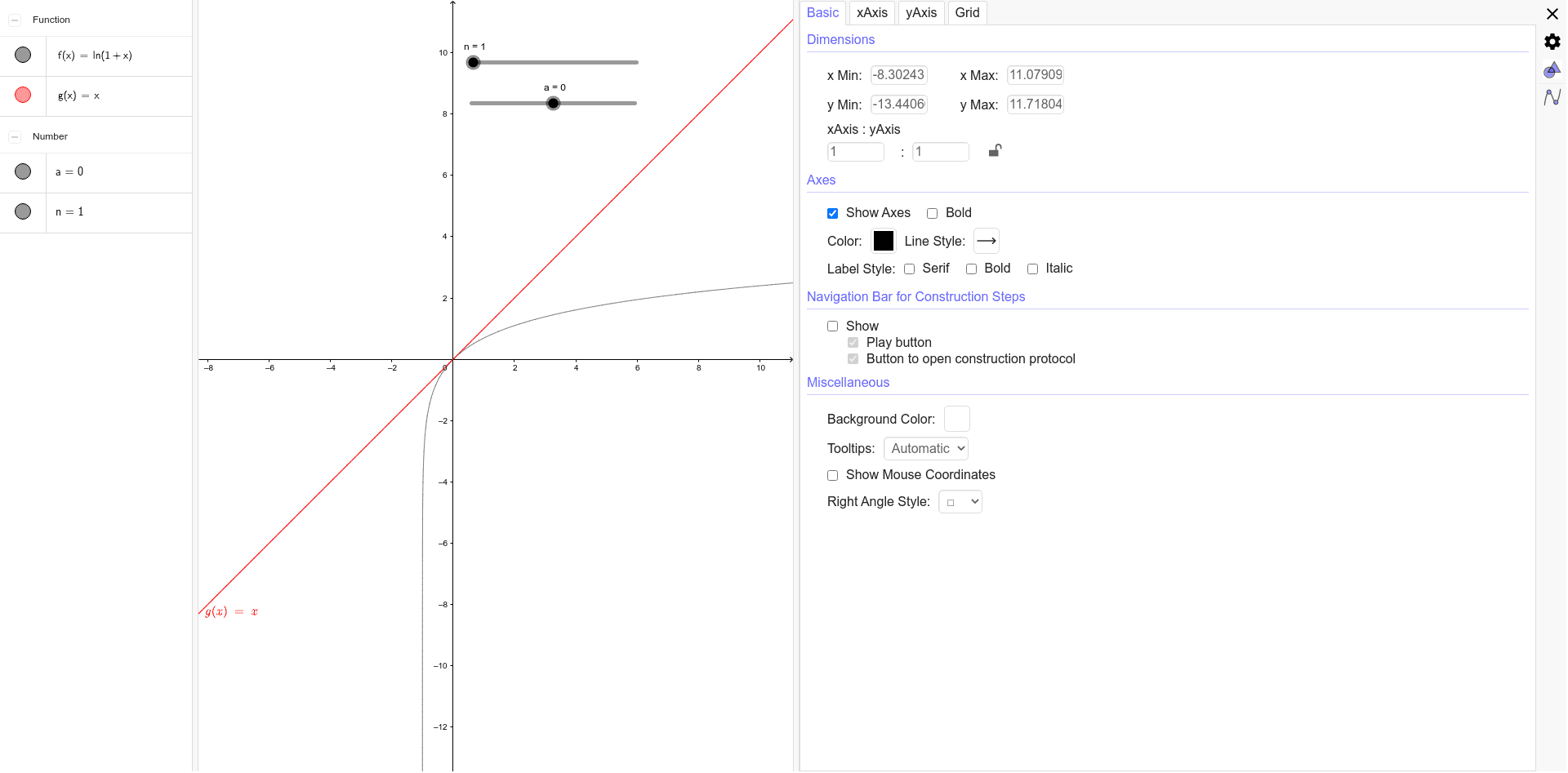Enable Italic label style

tap(1032, 269)
